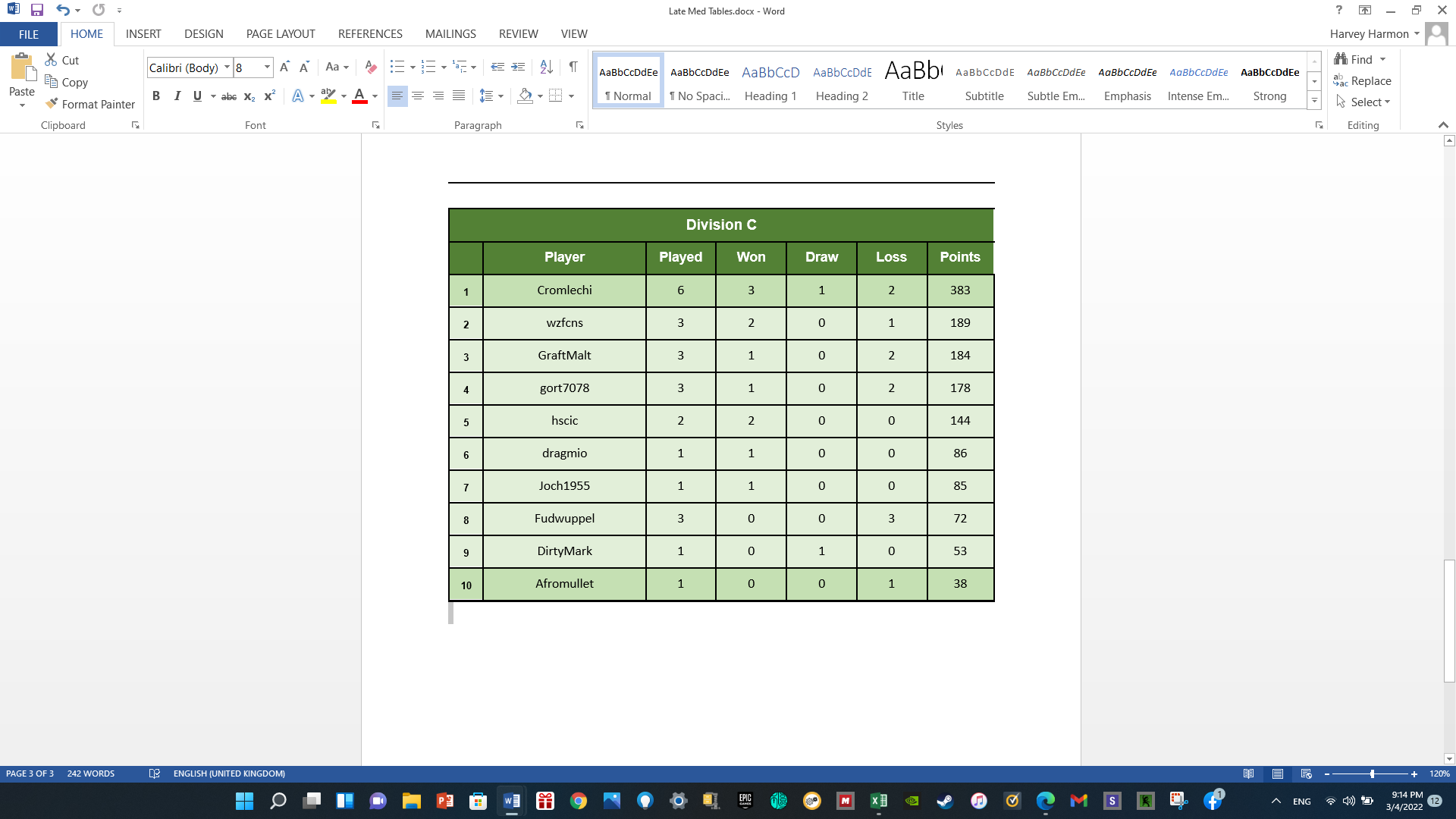Open the Find search tool
This screenshot has height=819, width=1456.
pyautogui.click(x=1353, y=59)
